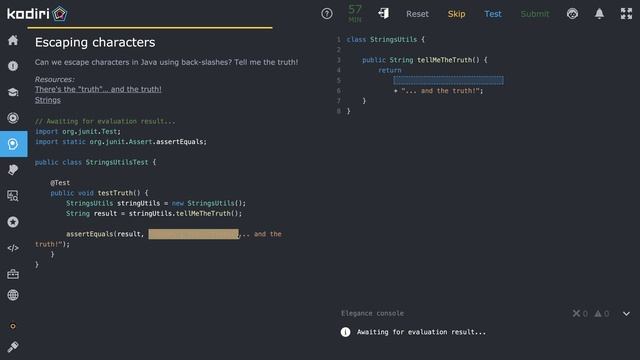
Task: Click the kodiri logo
Action: click(37, 14)
